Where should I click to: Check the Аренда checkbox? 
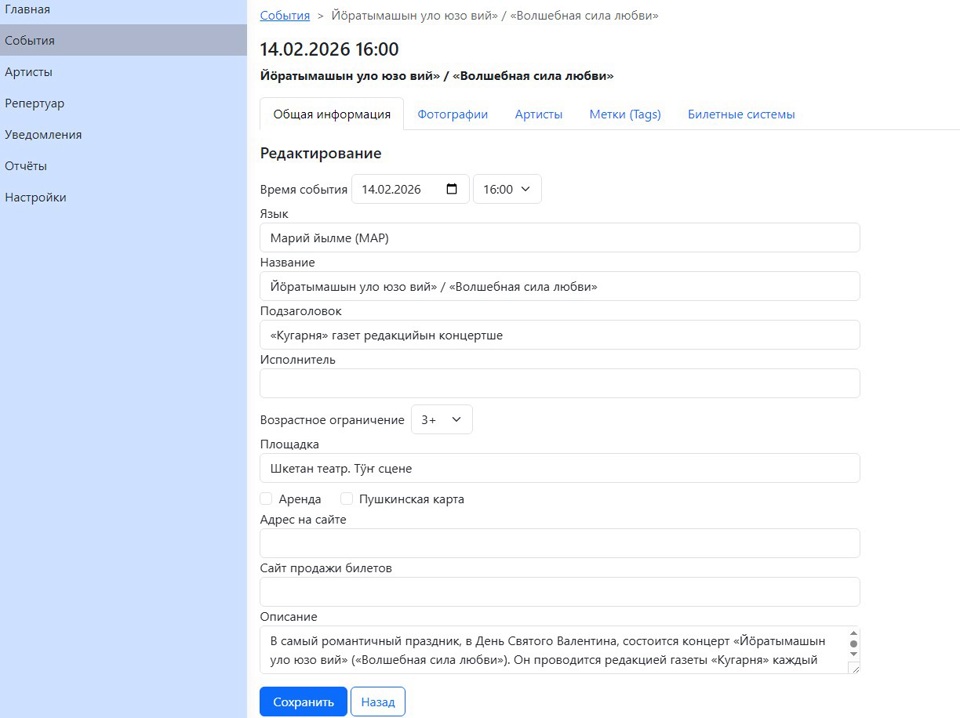[x=266, y=499]
